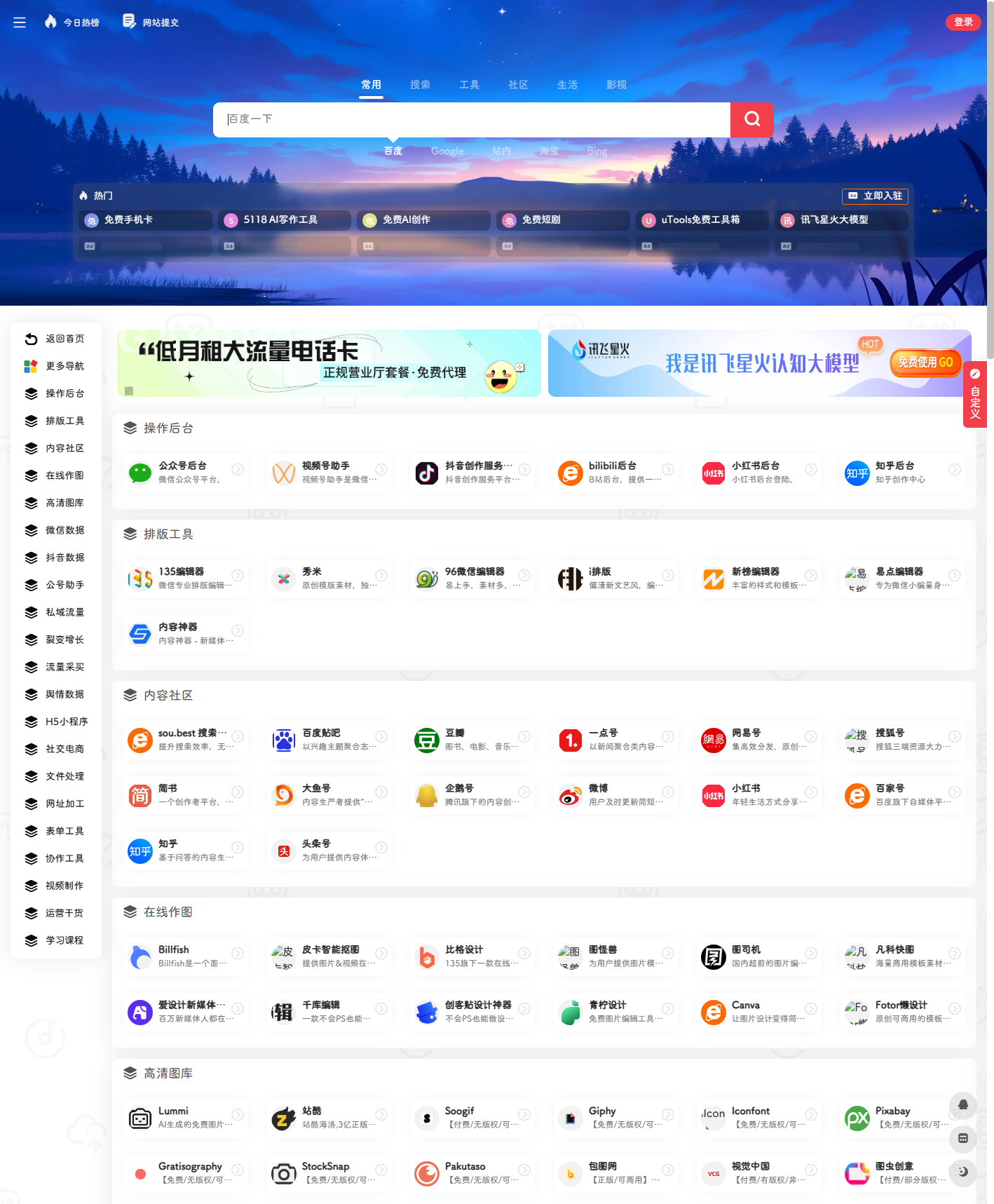The height and width of the screenshot is (1204, 994).
Task: Select 返回首页 in the sidebar
Action: pyautogui.click(x=56, y=339)
